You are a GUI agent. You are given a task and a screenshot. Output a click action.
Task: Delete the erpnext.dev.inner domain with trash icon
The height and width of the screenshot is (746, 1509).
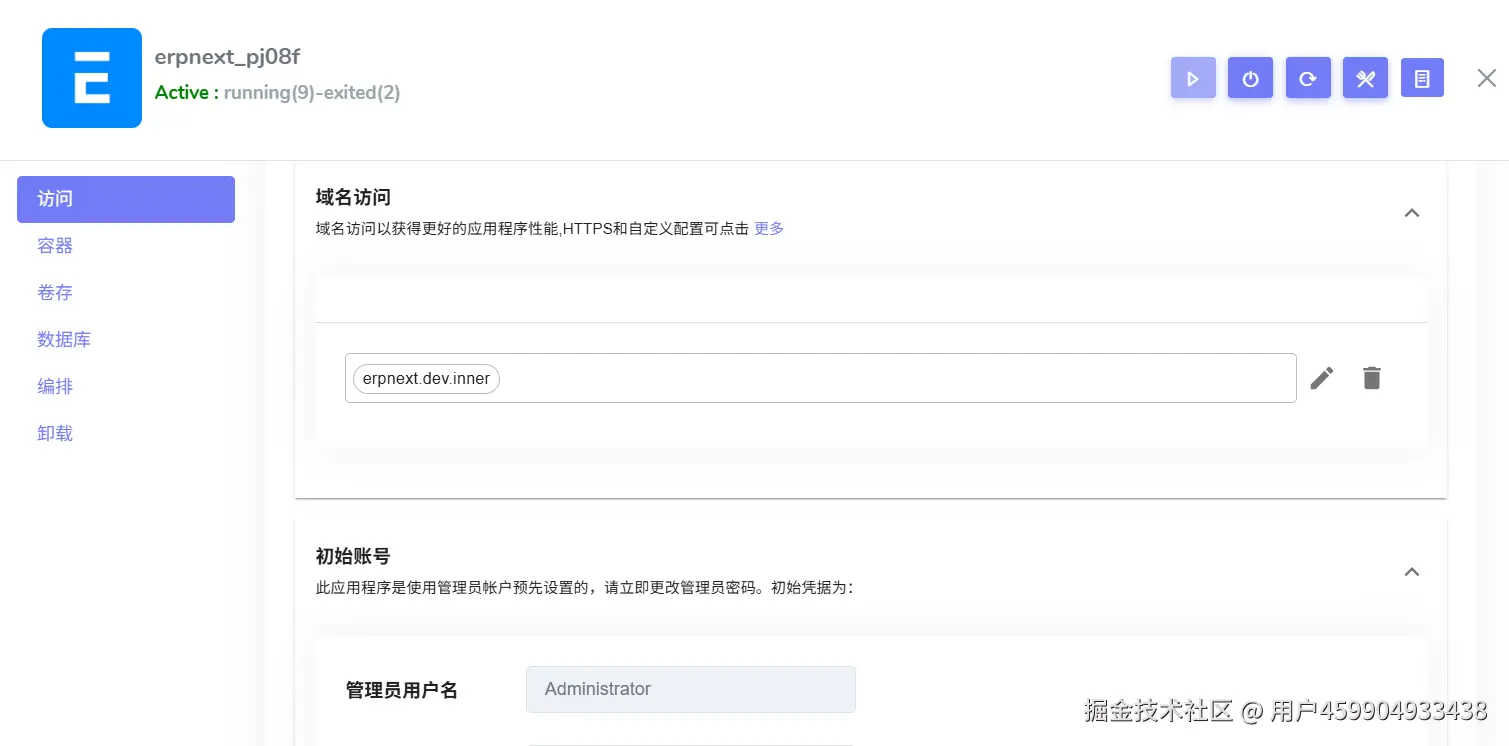coord(1372,378)
